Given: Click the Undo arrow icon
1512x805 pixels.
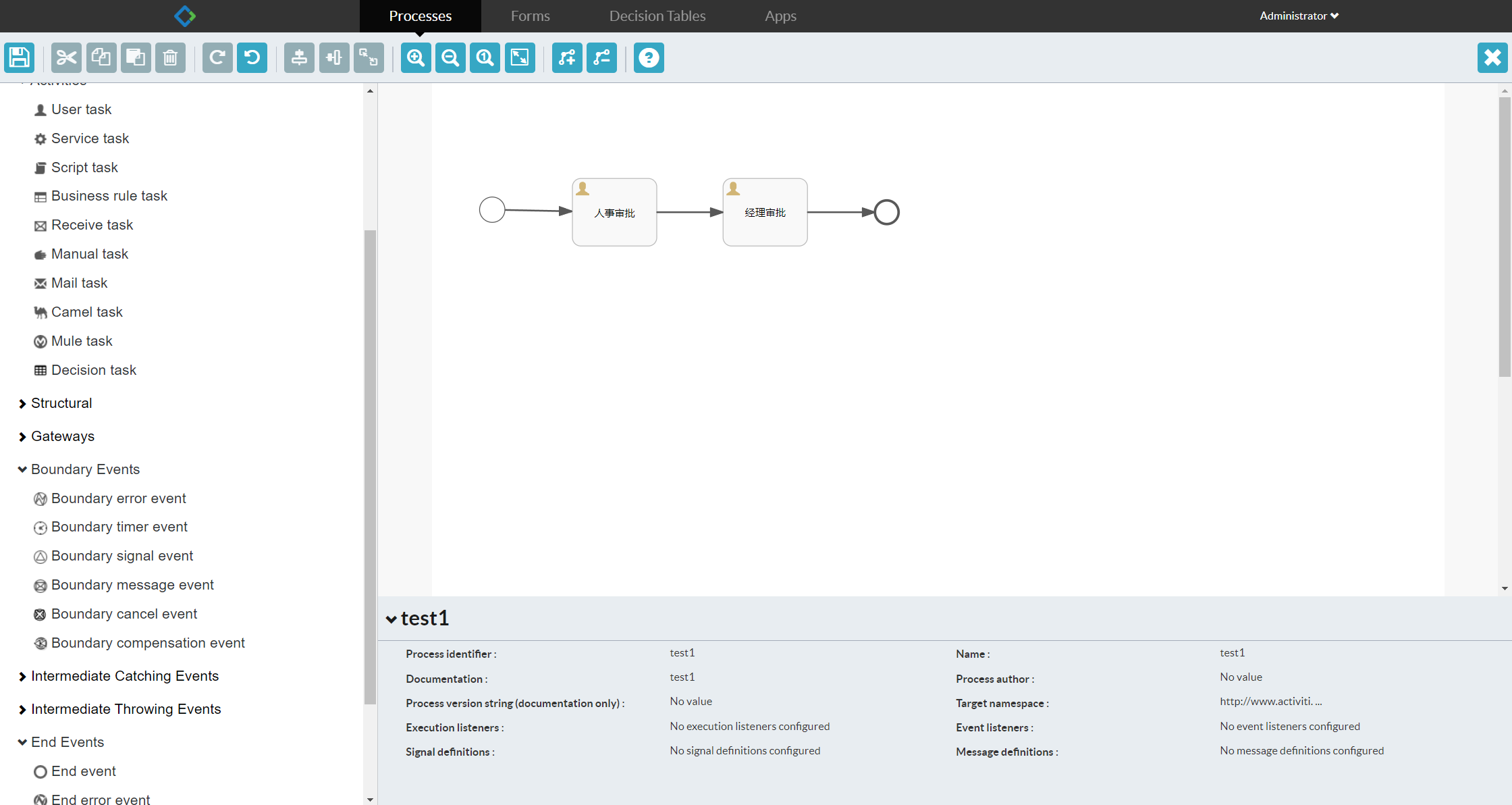Looking at the screenshot, I should (x=252, y=57).
